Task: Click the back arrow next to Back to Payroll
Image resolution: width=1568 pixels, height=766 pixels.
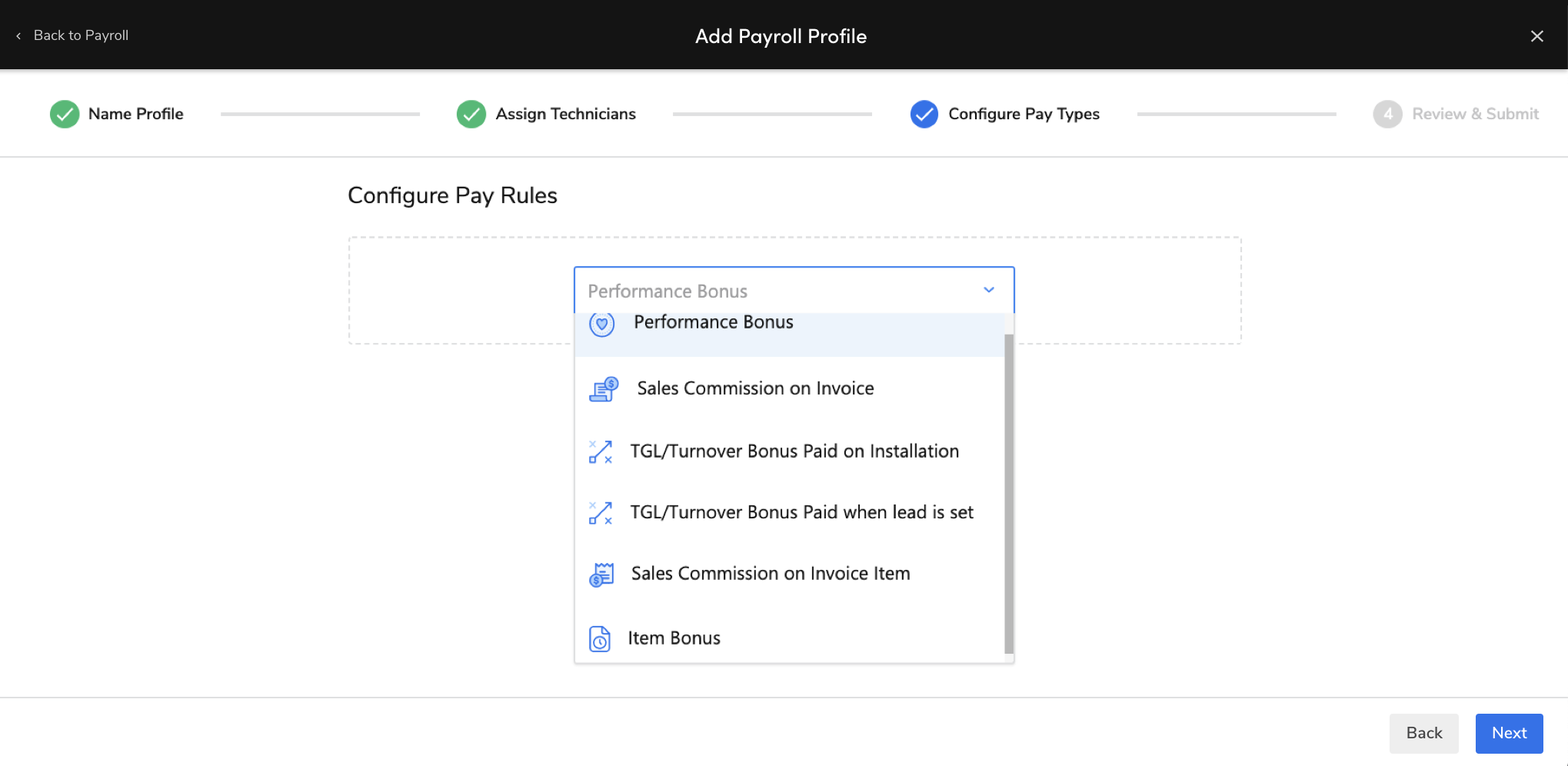Action: click(17, 35)
